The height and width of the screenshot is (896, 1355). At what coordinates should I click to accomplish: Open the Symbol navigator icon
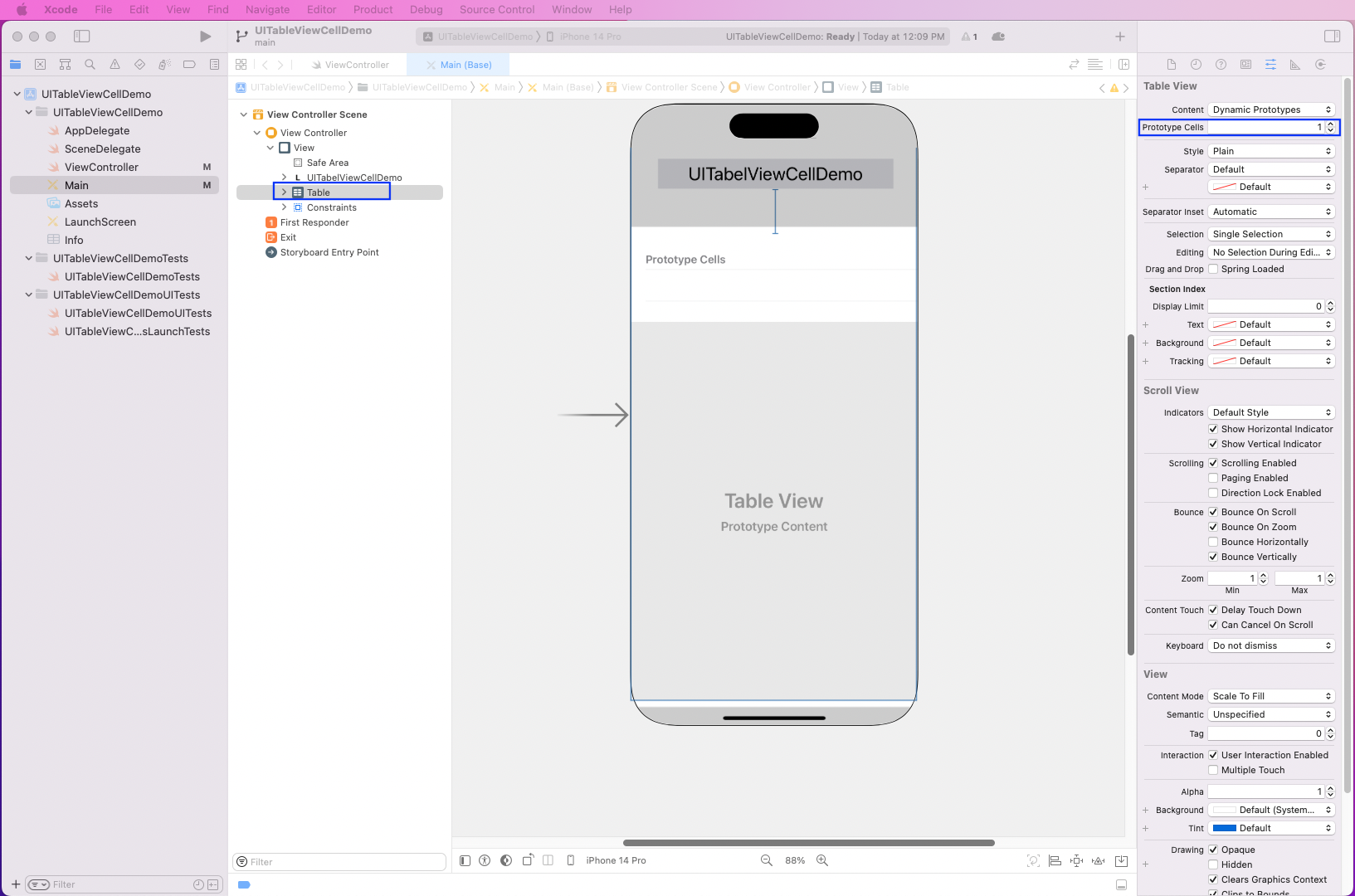[65, 65]
